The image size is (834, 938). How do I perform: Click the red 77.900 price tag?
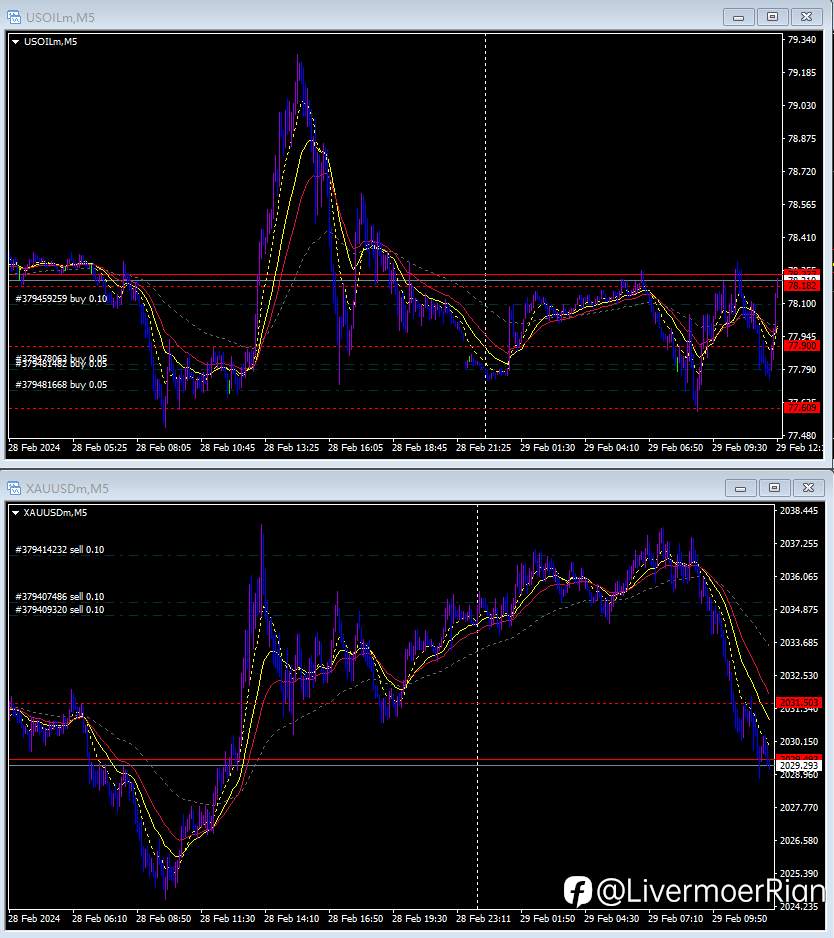[x=801, y=346]
